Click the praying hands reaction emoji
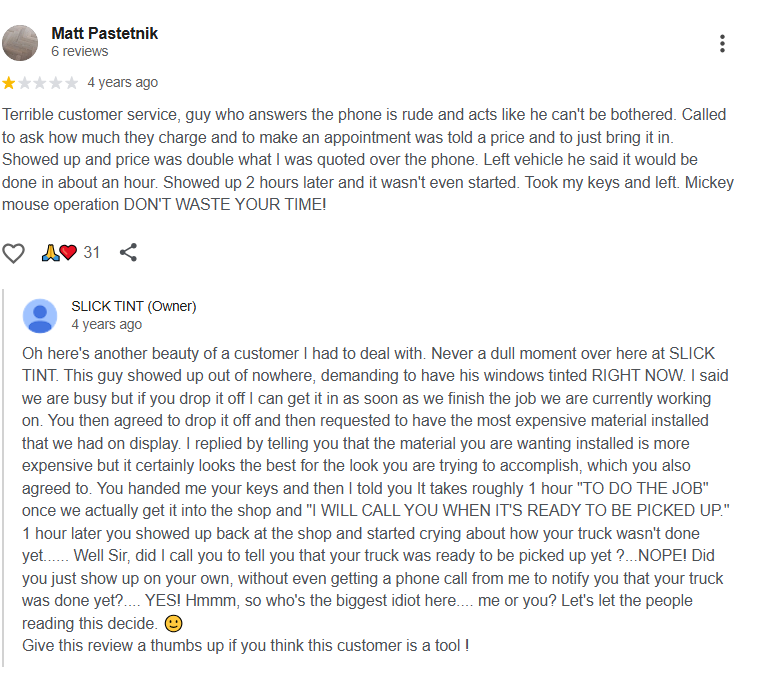Screen dimensions: 775x684 click(x=49, y=253)
